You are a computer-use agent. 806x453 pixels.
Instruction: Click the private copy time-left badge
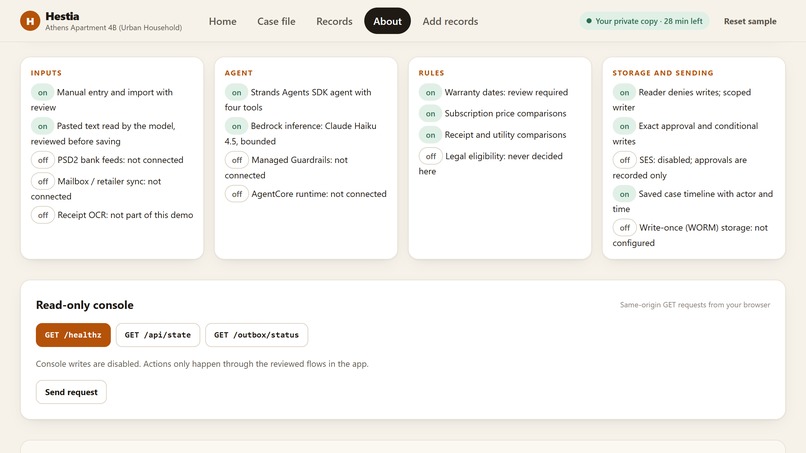[x=644, y=21]
